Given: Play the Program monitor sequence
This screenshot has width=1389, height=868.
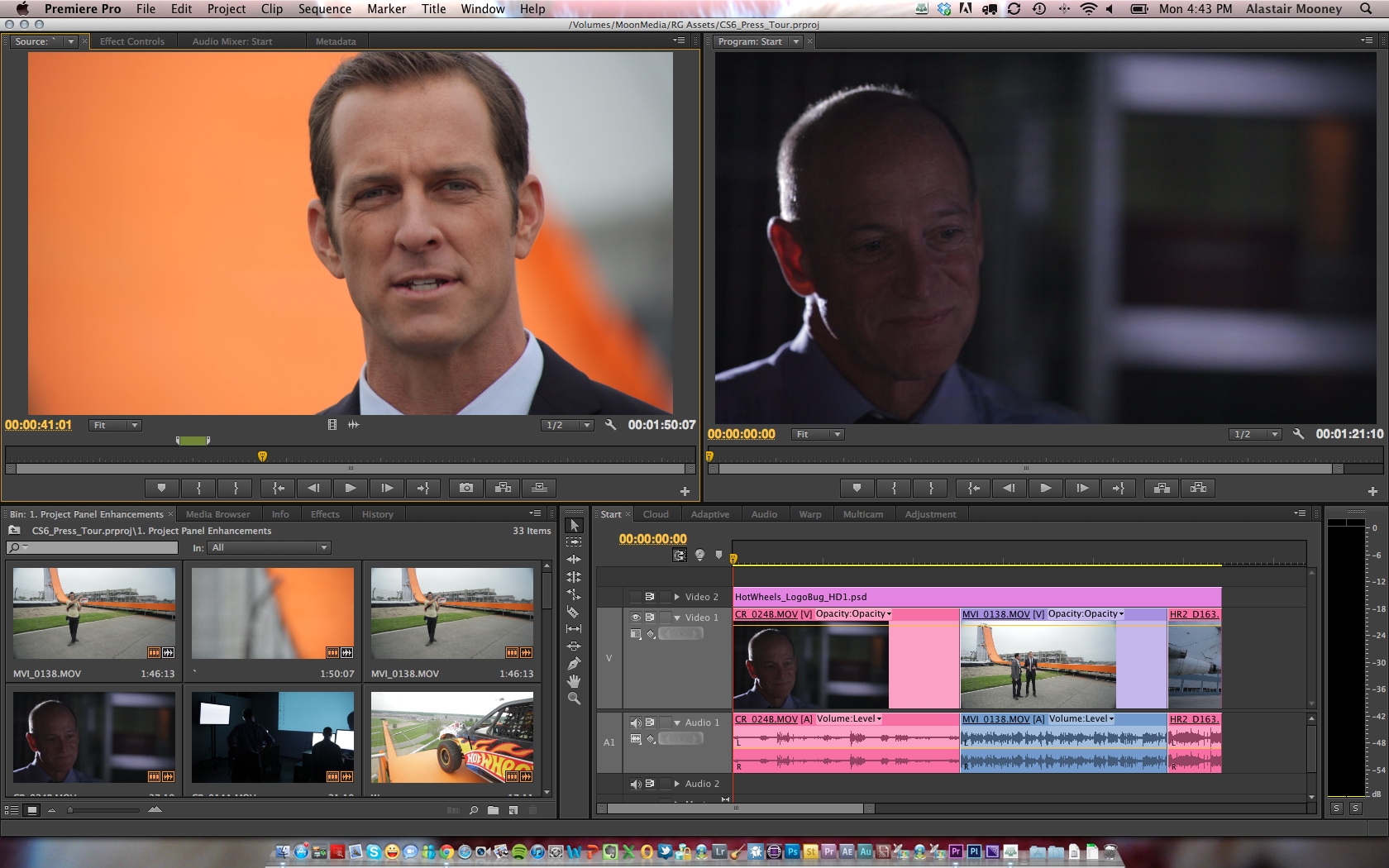Looking at the screenshot, I should click(x=1045, y=489).
